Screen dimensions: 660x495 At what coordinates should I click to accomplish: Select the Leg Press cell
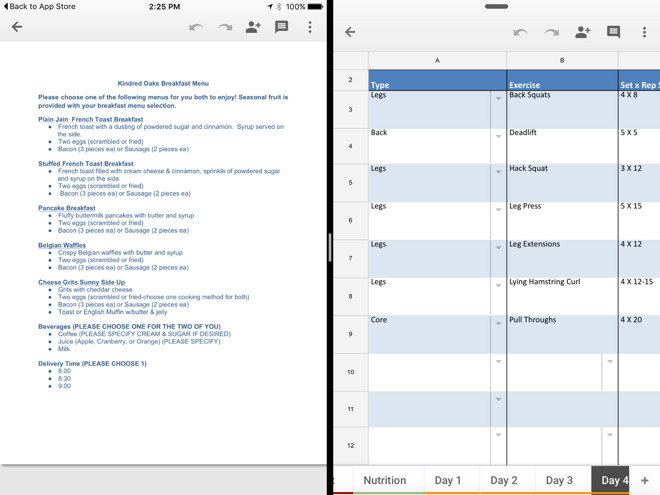[x=562, y=221]
